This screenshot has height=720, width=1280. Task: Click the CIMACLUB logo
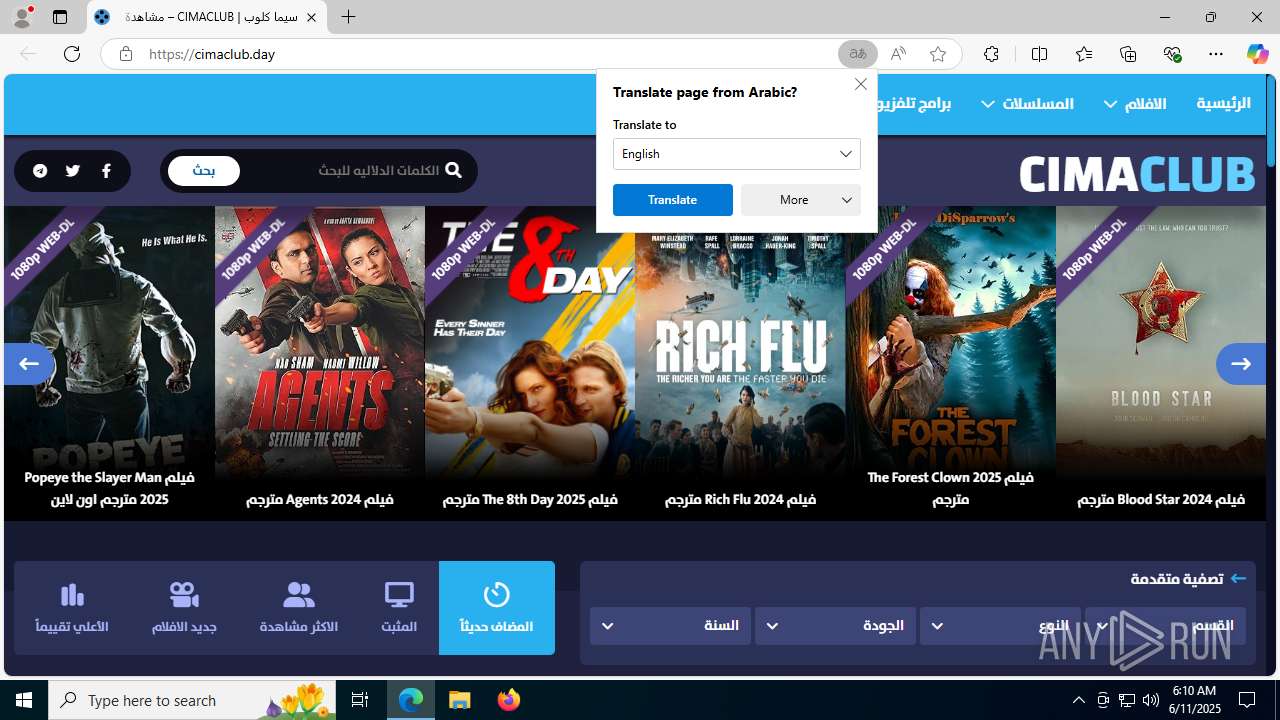(1137, 174)
